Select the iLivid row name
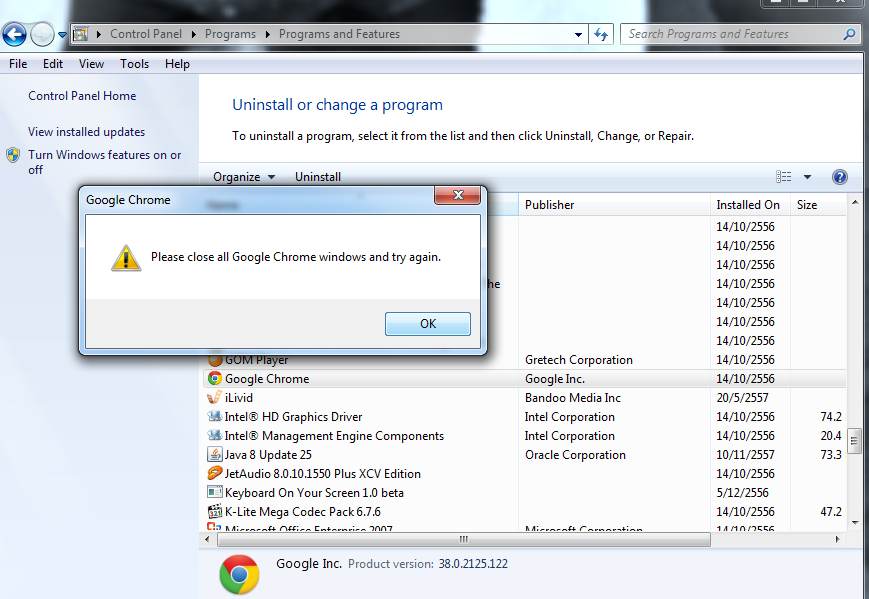Viewport: 869px width, 599px height. tap(239, 398)
